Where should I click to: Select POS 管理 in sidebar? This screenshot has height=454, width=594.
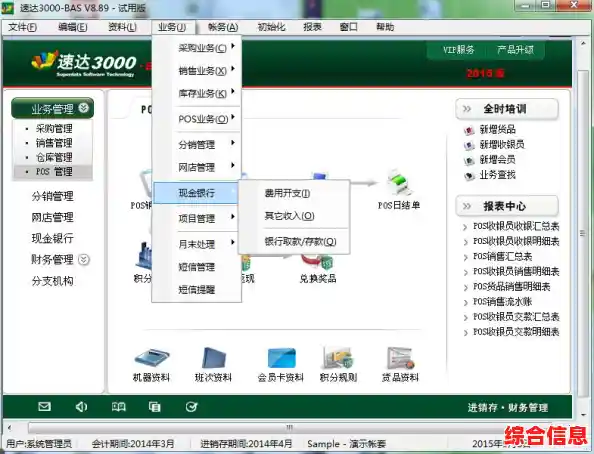[x=53, y=172]
